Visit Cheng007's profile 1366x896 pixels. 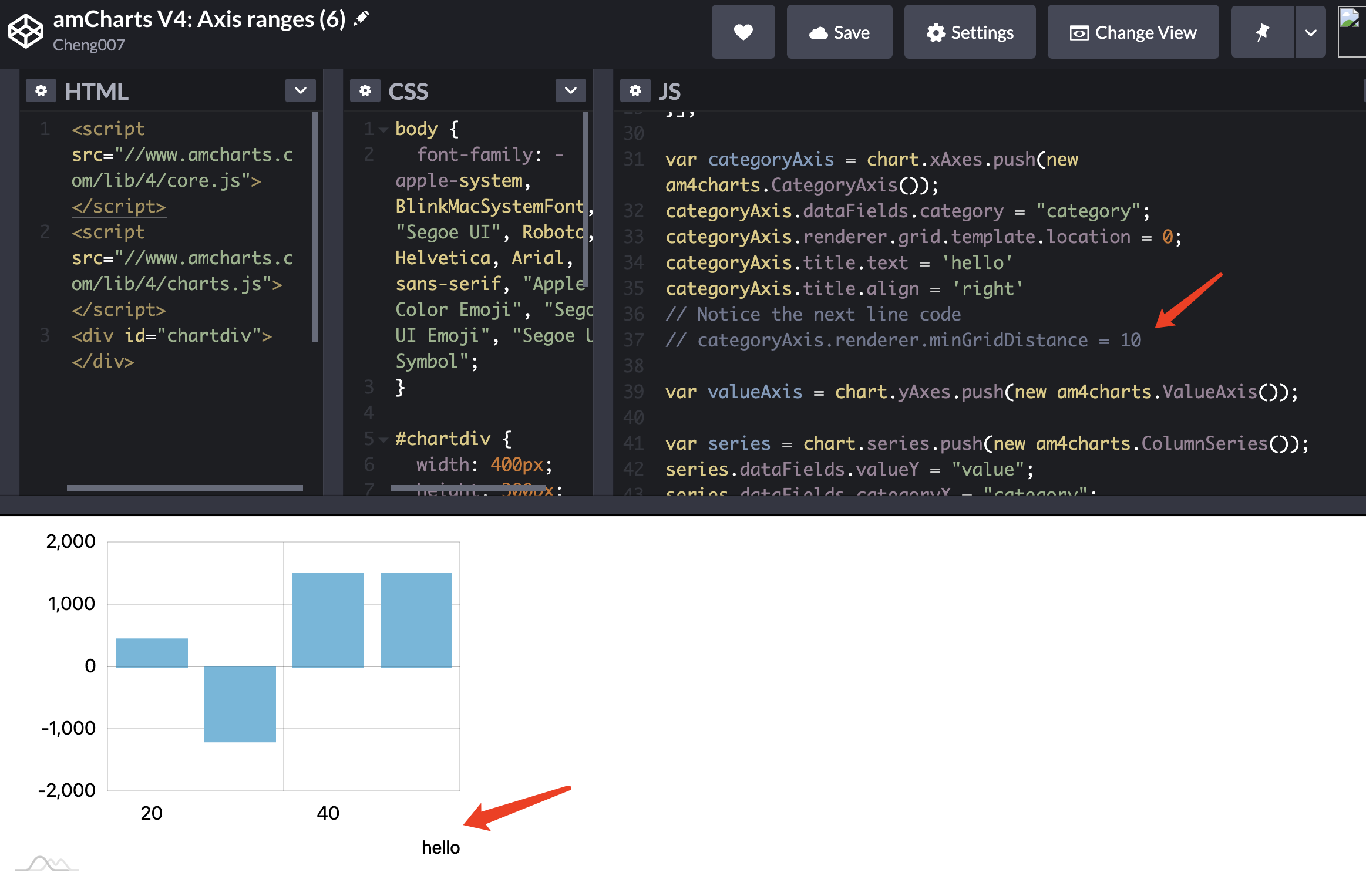(90, 45)
